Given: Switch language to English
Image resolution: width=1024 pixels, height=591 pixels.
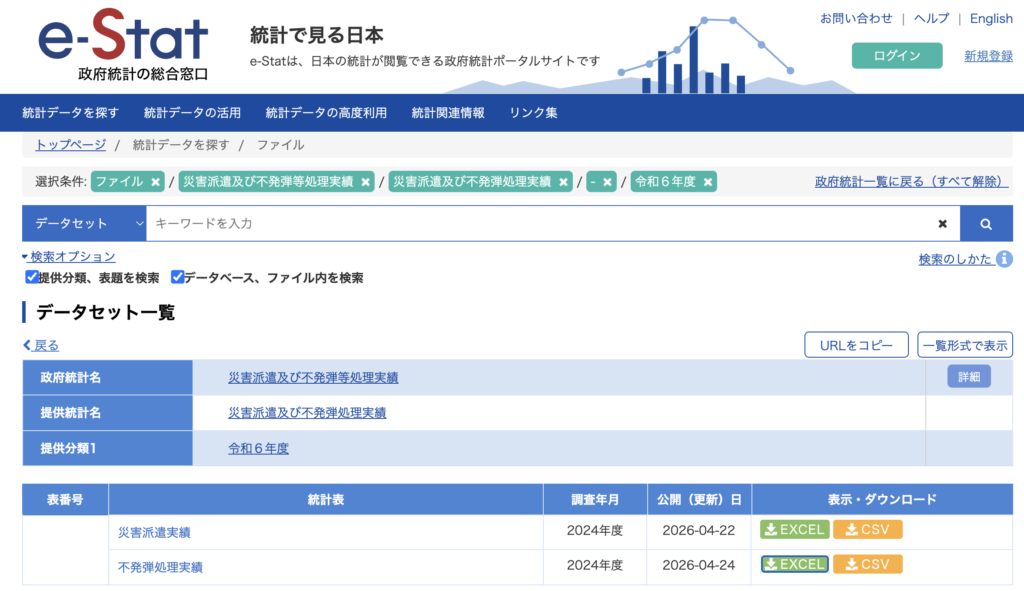Looking at the screenshot, I should point(991,19).
